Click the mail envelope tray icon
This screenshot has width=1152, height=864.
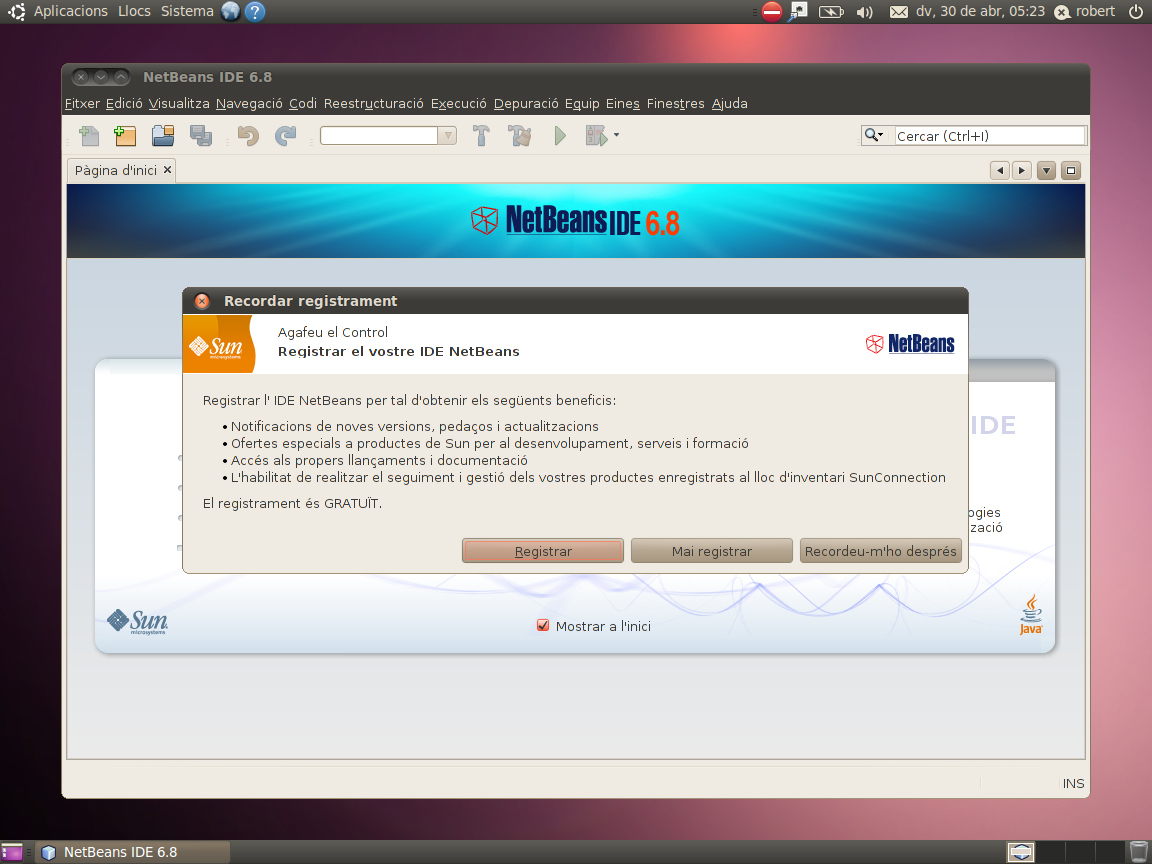899,12
